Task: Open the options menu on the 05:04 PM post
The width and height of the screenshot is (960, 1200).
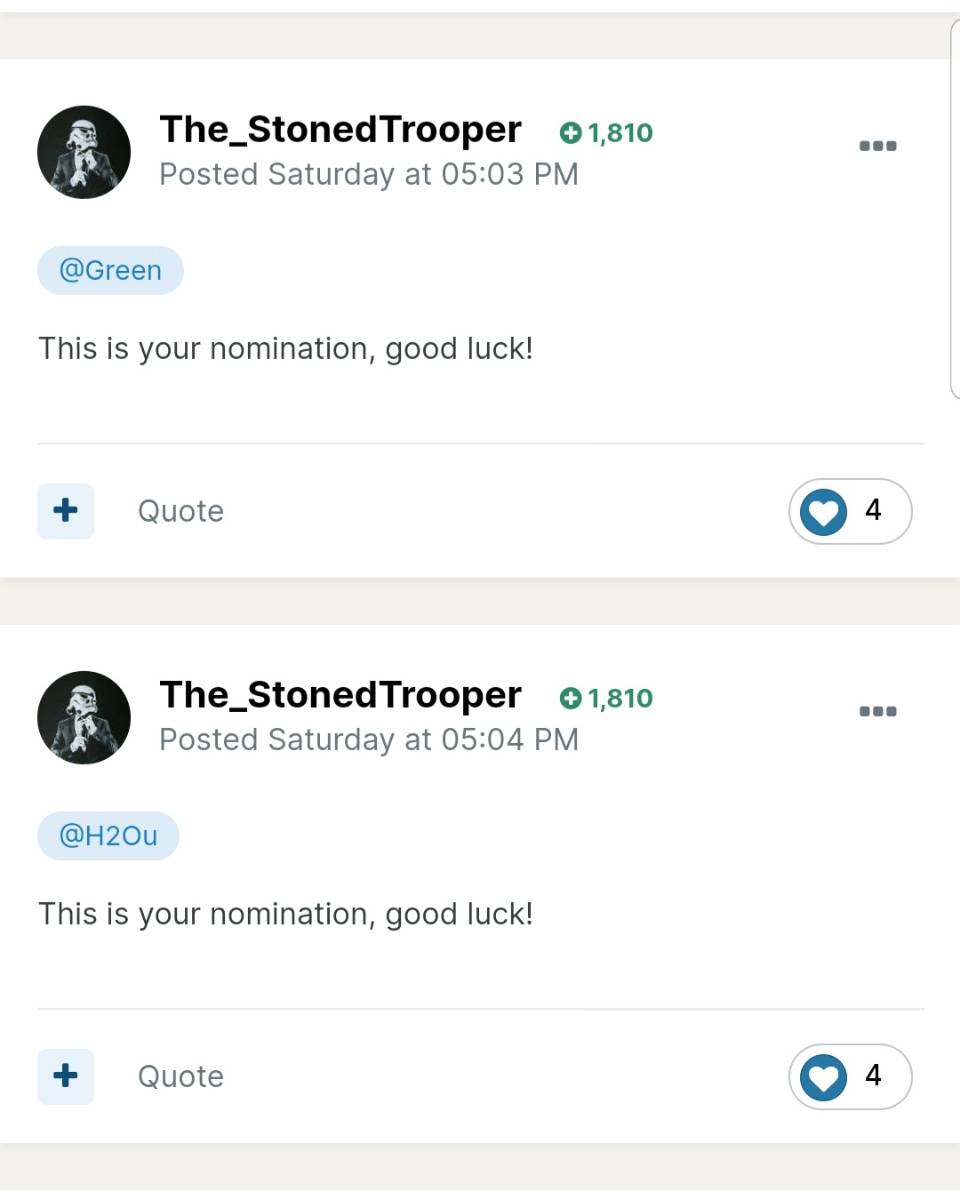Action: [x=878, y=712]
